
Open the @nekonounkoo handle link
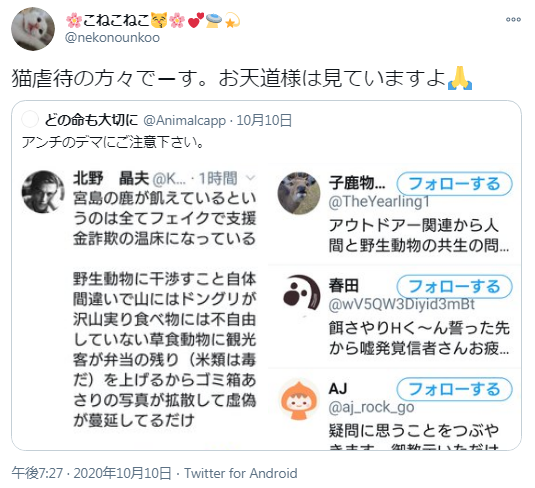(x=112, y=38)
